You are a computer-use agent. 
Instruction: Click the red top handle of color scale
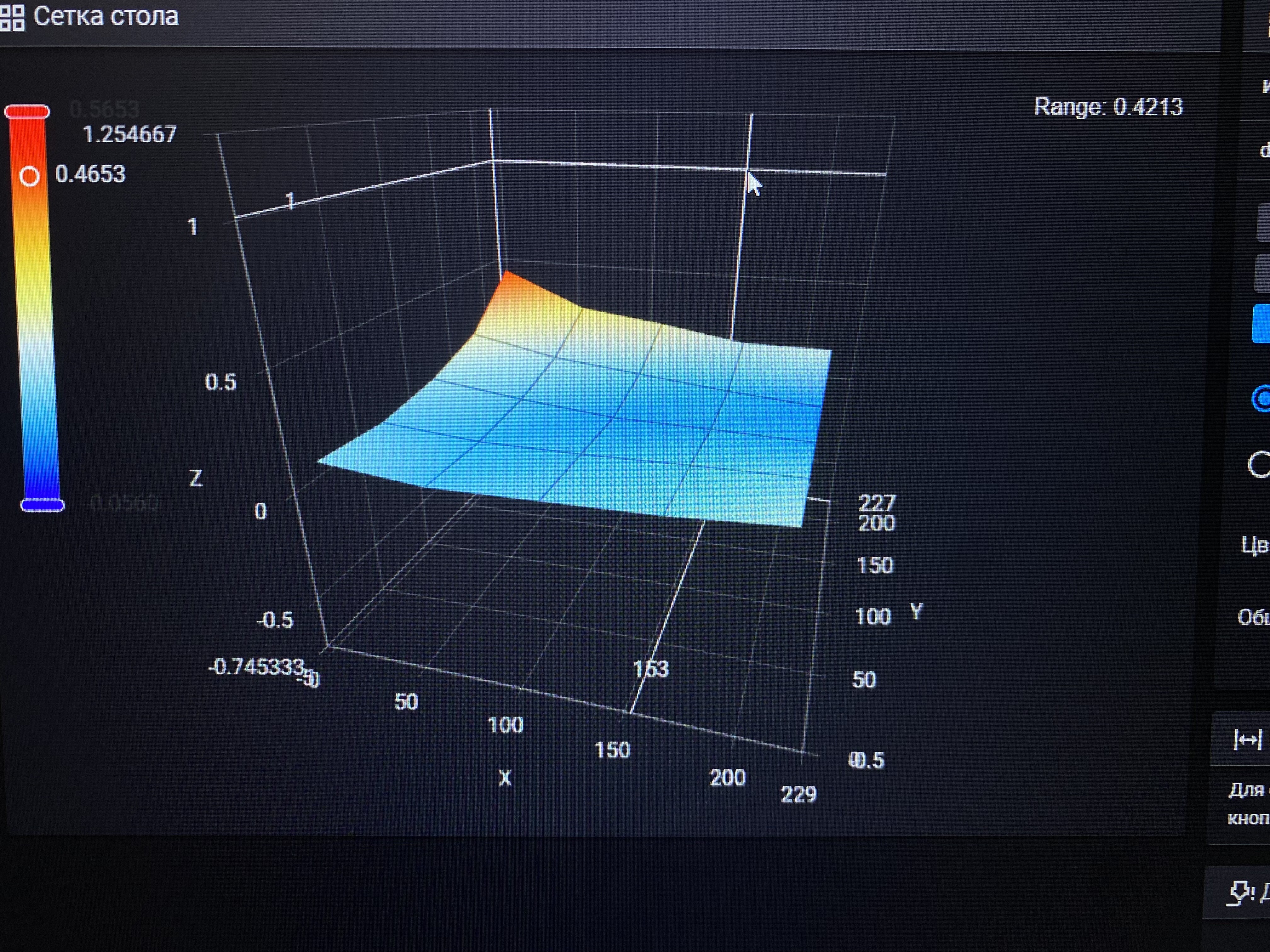tap(27, 111)
